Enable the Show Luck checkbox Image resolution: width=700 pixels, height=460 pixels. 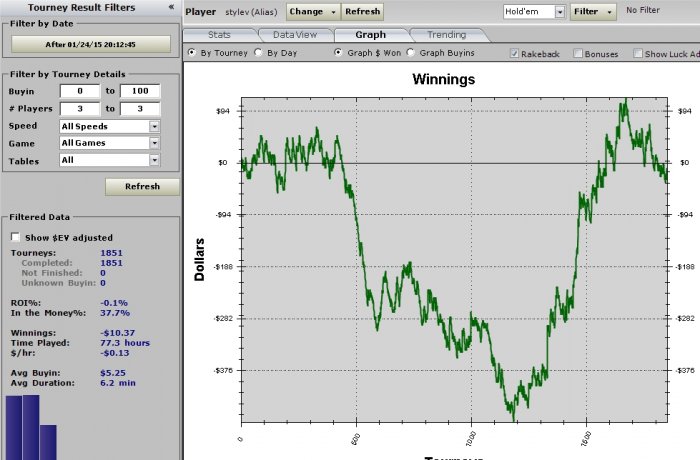click(x=638, y=54)
